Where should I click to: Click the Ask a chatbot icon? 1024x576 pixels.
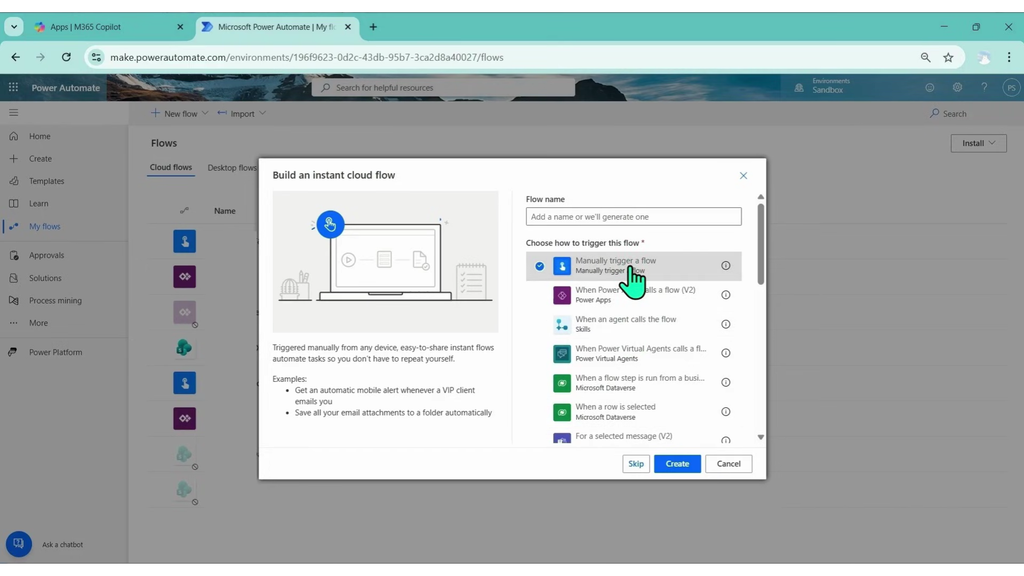(x=19, y=543)
